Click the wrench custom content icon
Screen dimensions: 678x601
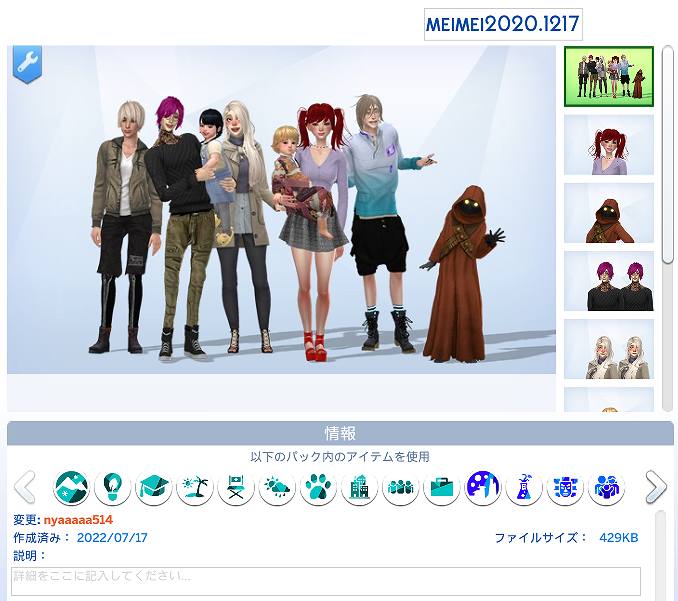click(x=26, y=64)
